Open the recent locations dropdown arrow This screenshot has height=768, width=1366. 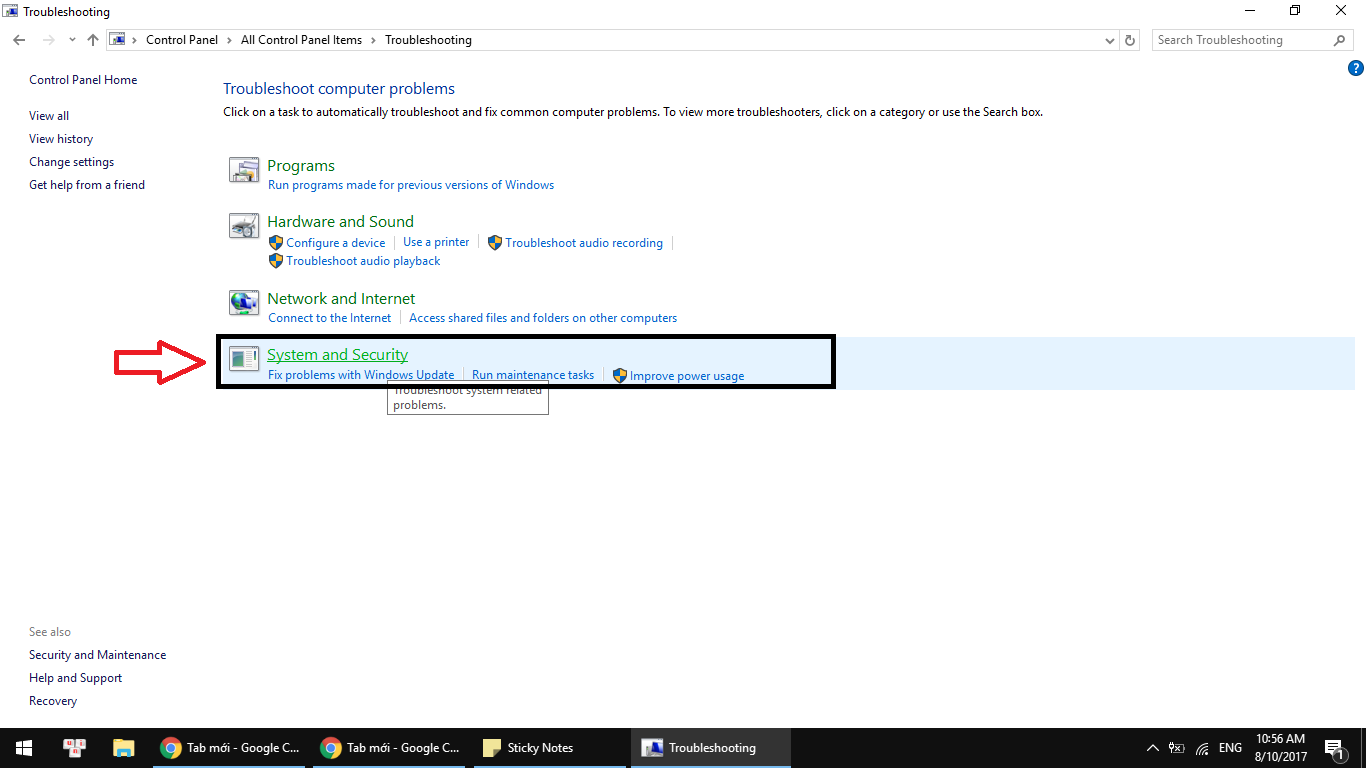[72, 40]
